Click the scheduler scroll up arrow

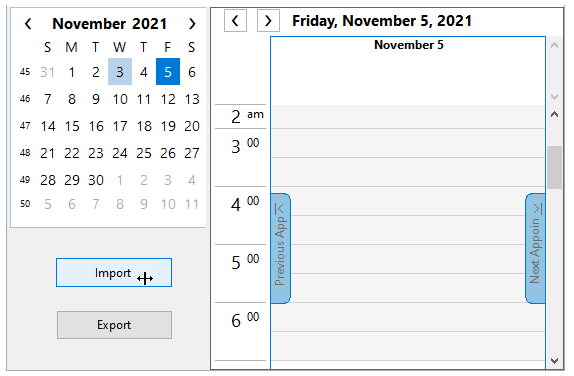point(555,114)
